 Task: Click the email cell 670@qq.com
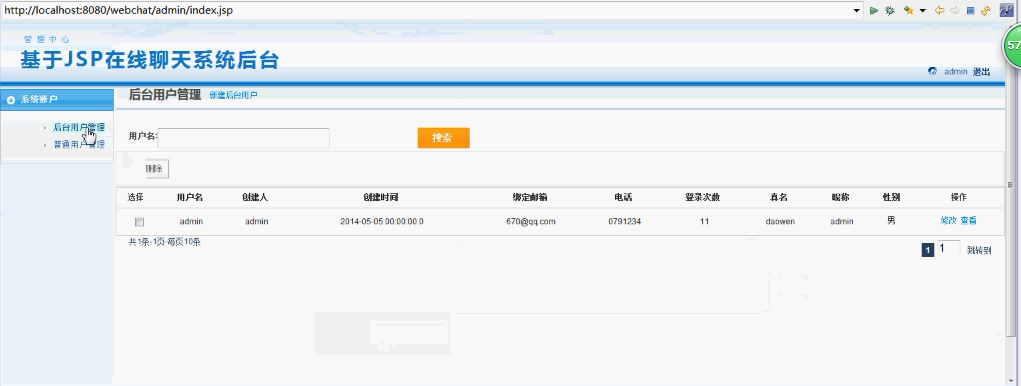click(x=531, y=221)
